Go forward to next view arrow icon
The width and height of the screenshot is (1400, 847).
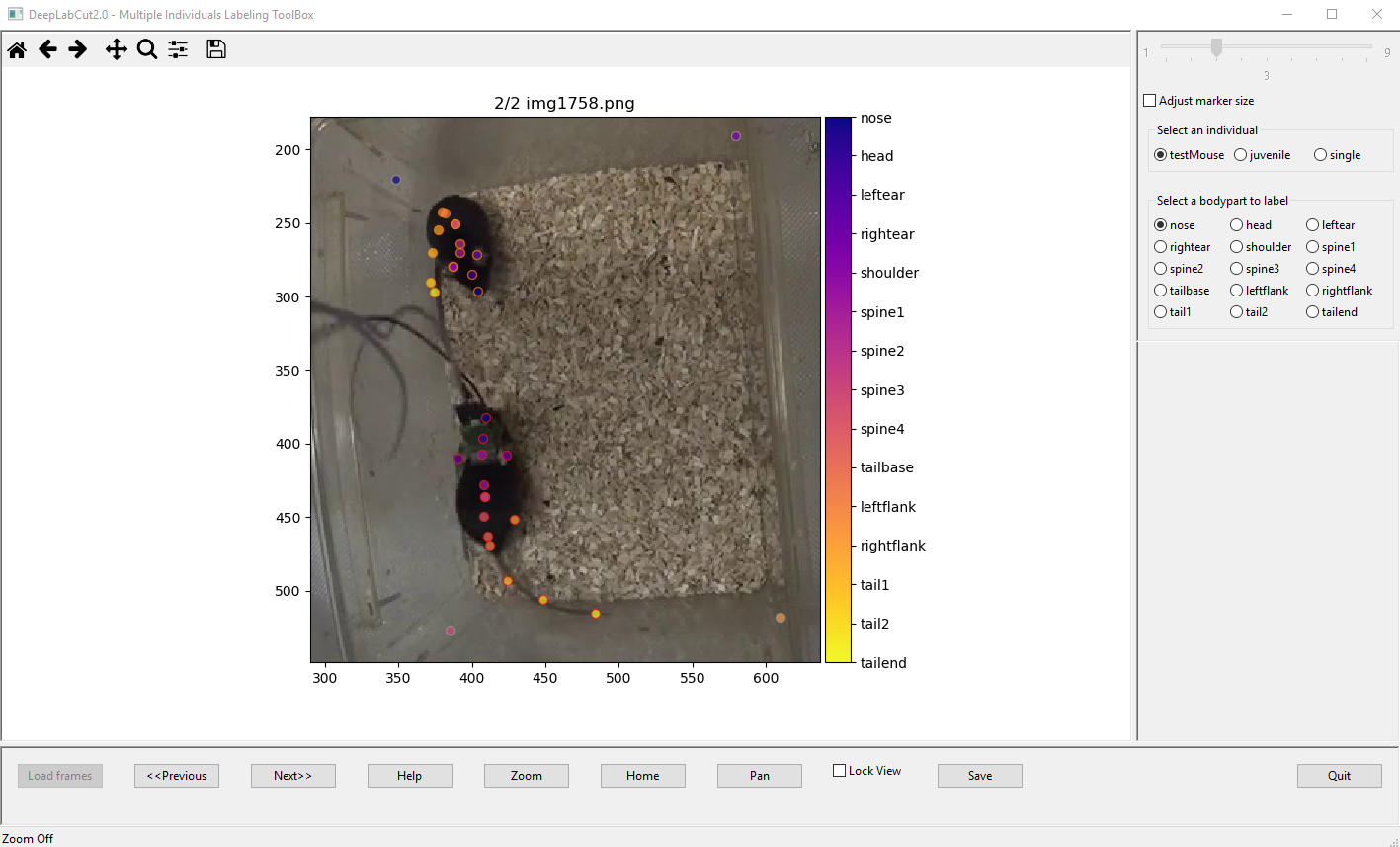[78, 49]
